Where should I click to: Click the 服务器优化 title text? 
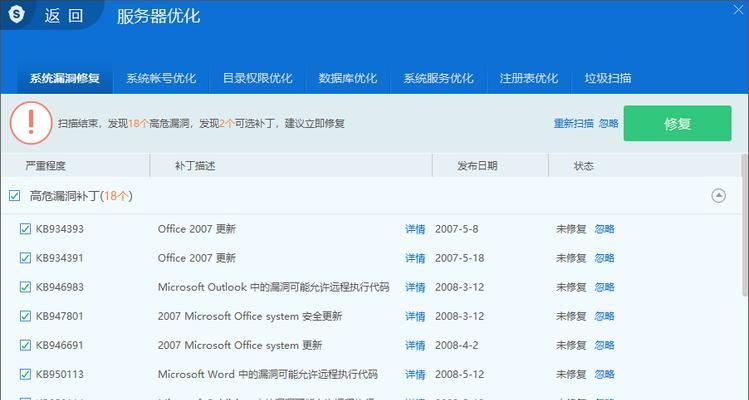click(x=159, y=16)
